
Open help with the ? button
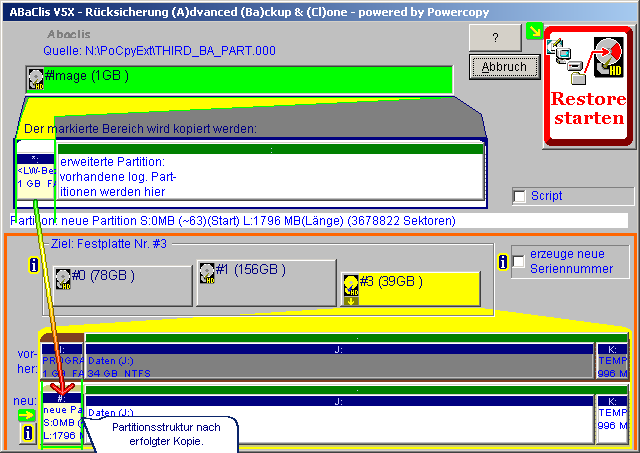tap(498, 36)
